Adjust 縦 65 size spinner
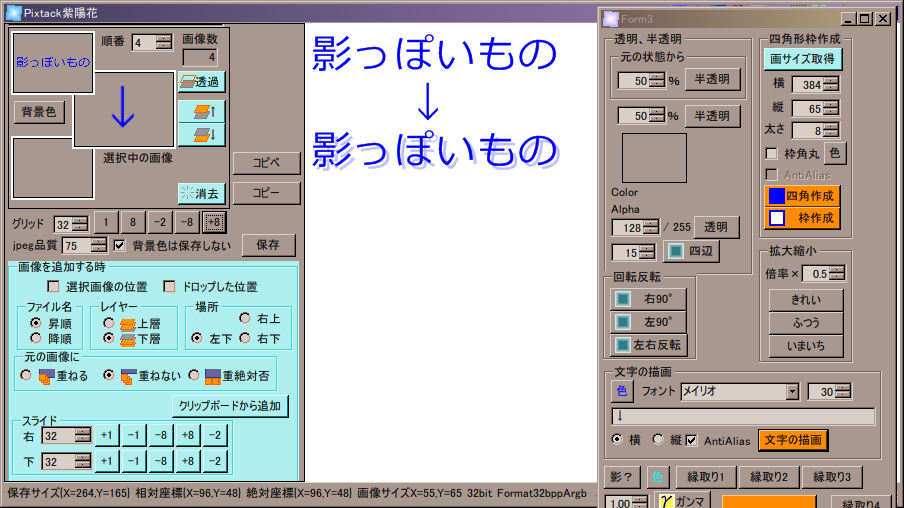Screen dimensions: 904x508 pos(831,108)
